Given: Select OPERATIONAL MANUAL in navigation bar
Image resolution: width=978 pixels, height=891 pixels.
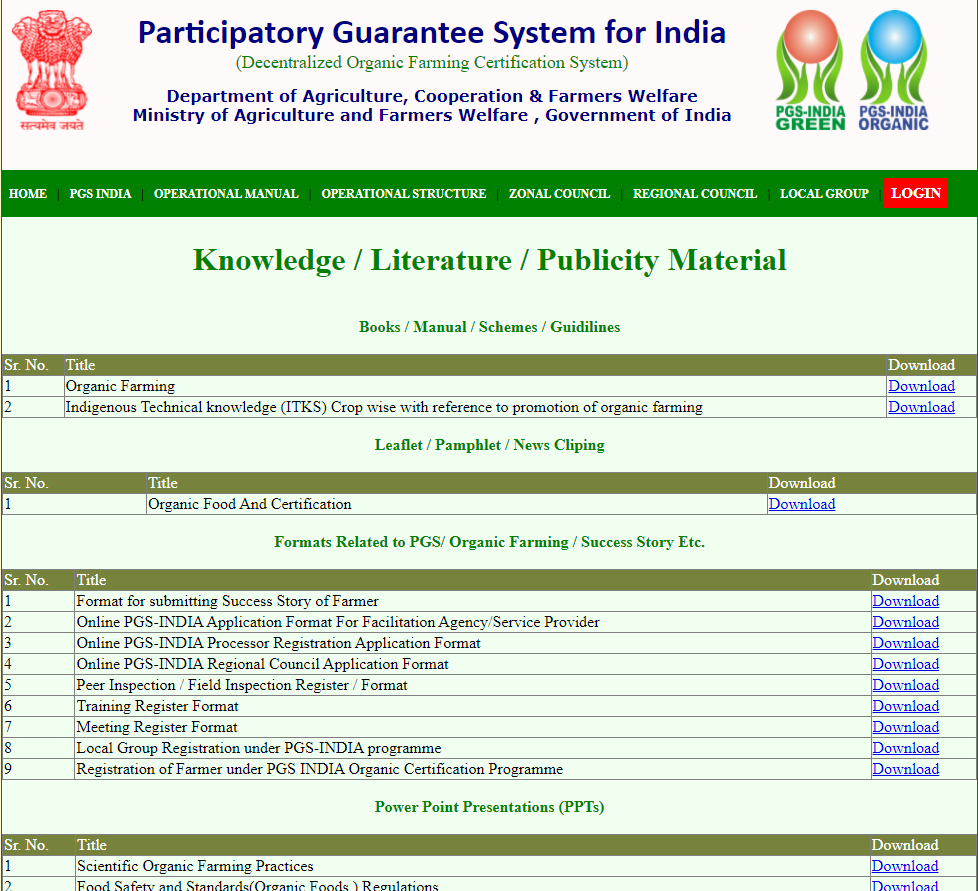Looking at the screenshot, I should click(226, 193).
